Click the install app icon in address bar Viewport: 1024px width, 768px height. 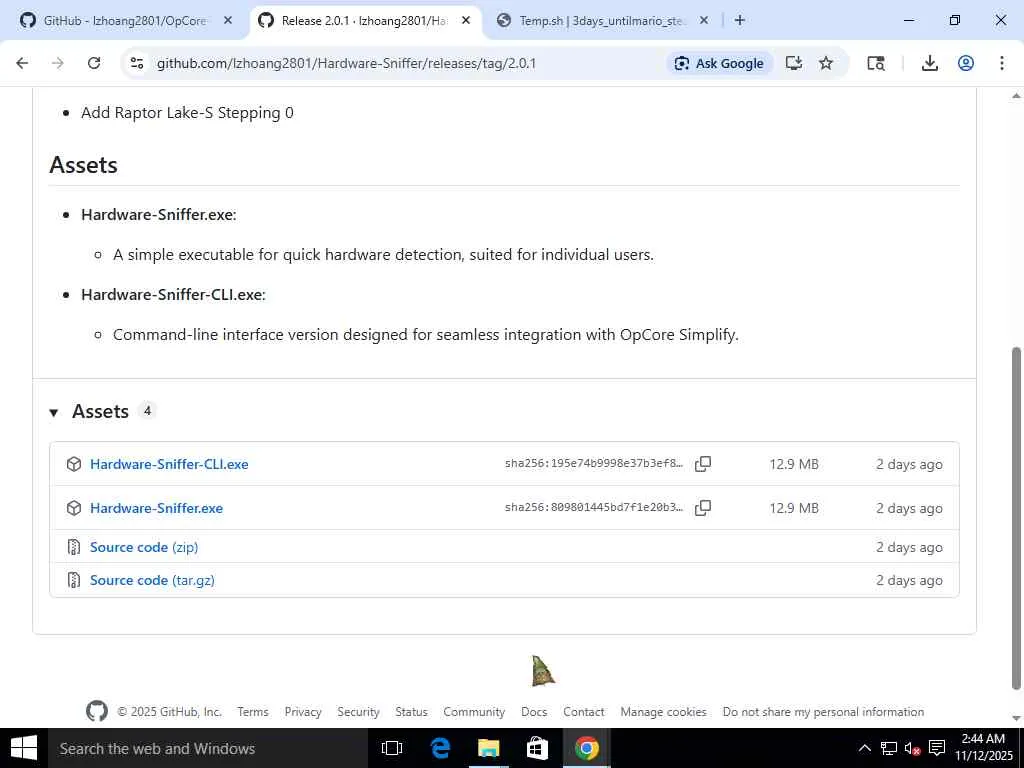[793, 63]
